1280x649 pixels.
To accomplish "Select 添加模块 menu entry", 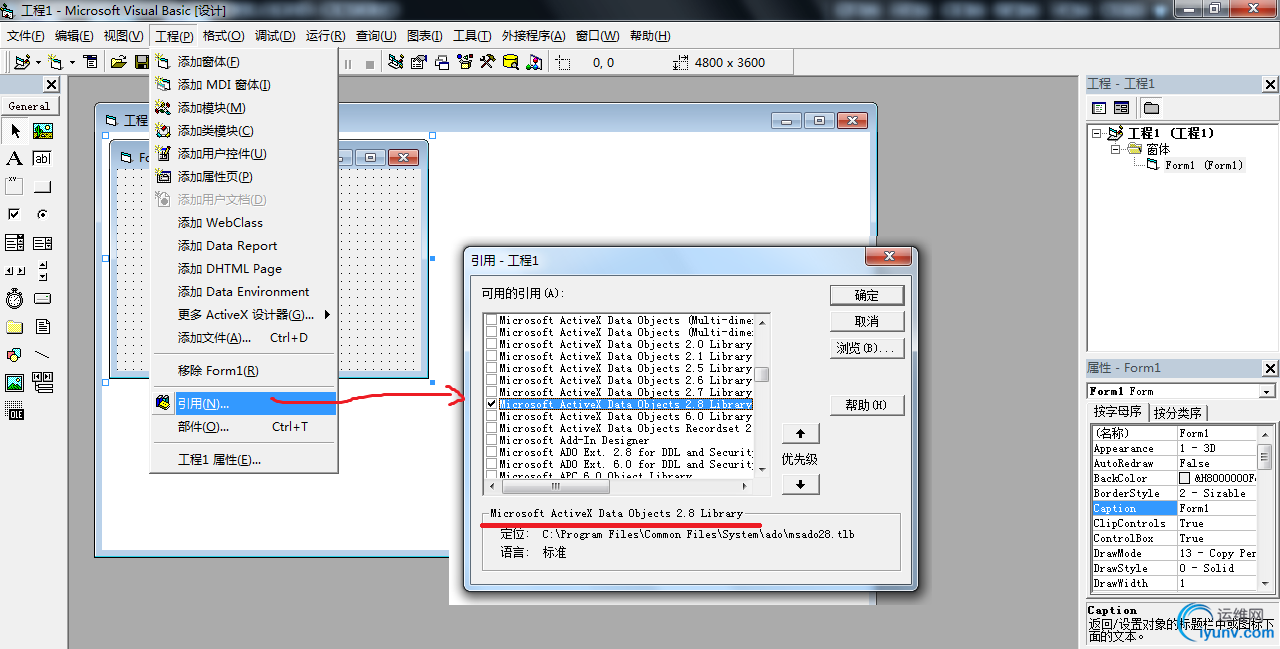I will [243, 108].
